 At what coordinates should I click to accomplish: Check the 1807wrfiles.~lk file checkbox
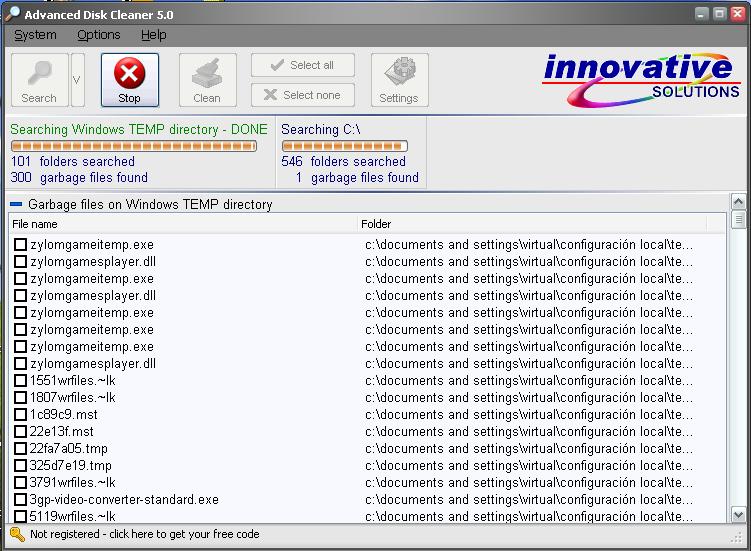click(x=20, y=398)
